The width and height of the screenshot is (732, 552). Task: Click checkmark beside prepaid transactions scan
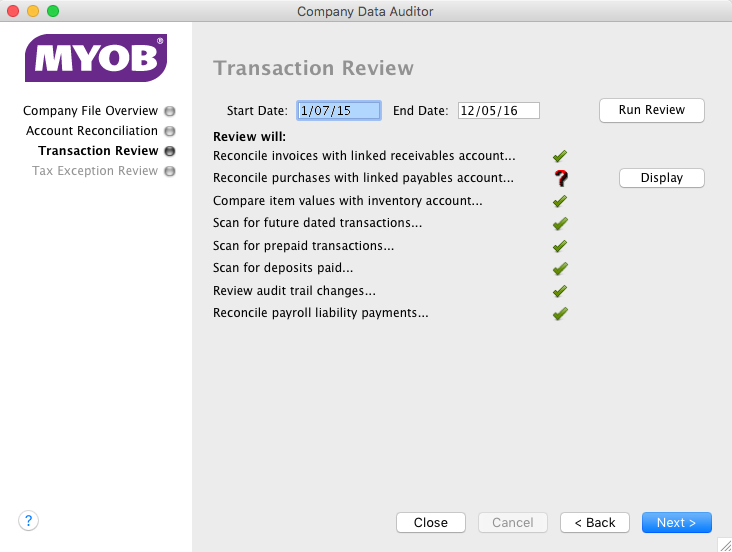[560, 246]
